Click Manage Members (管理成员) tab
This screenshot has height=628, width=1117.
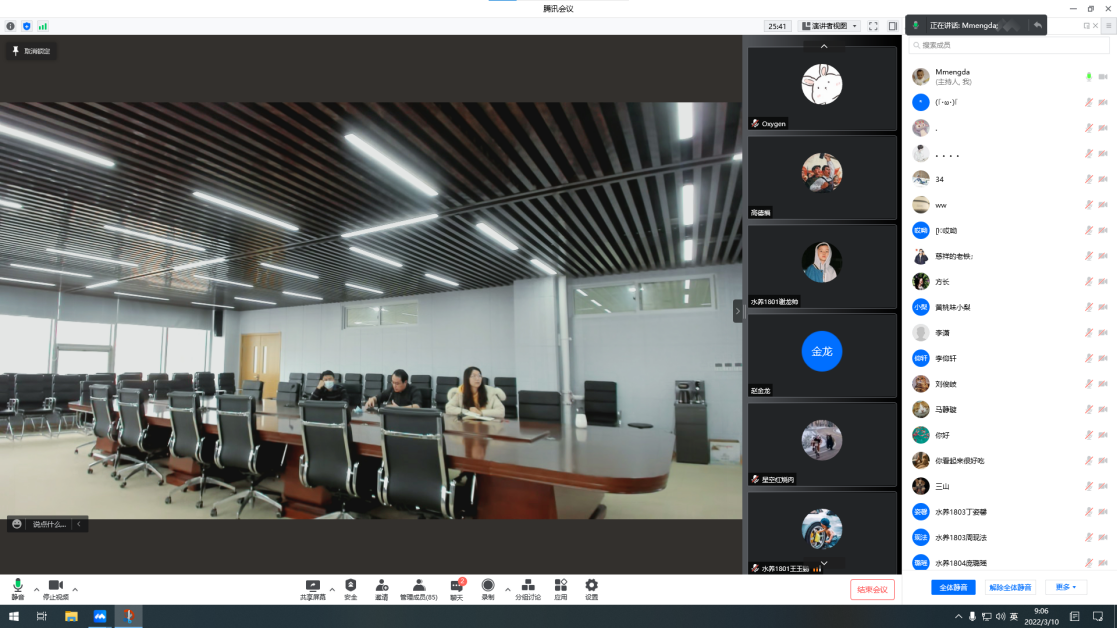tap(418, 589)
